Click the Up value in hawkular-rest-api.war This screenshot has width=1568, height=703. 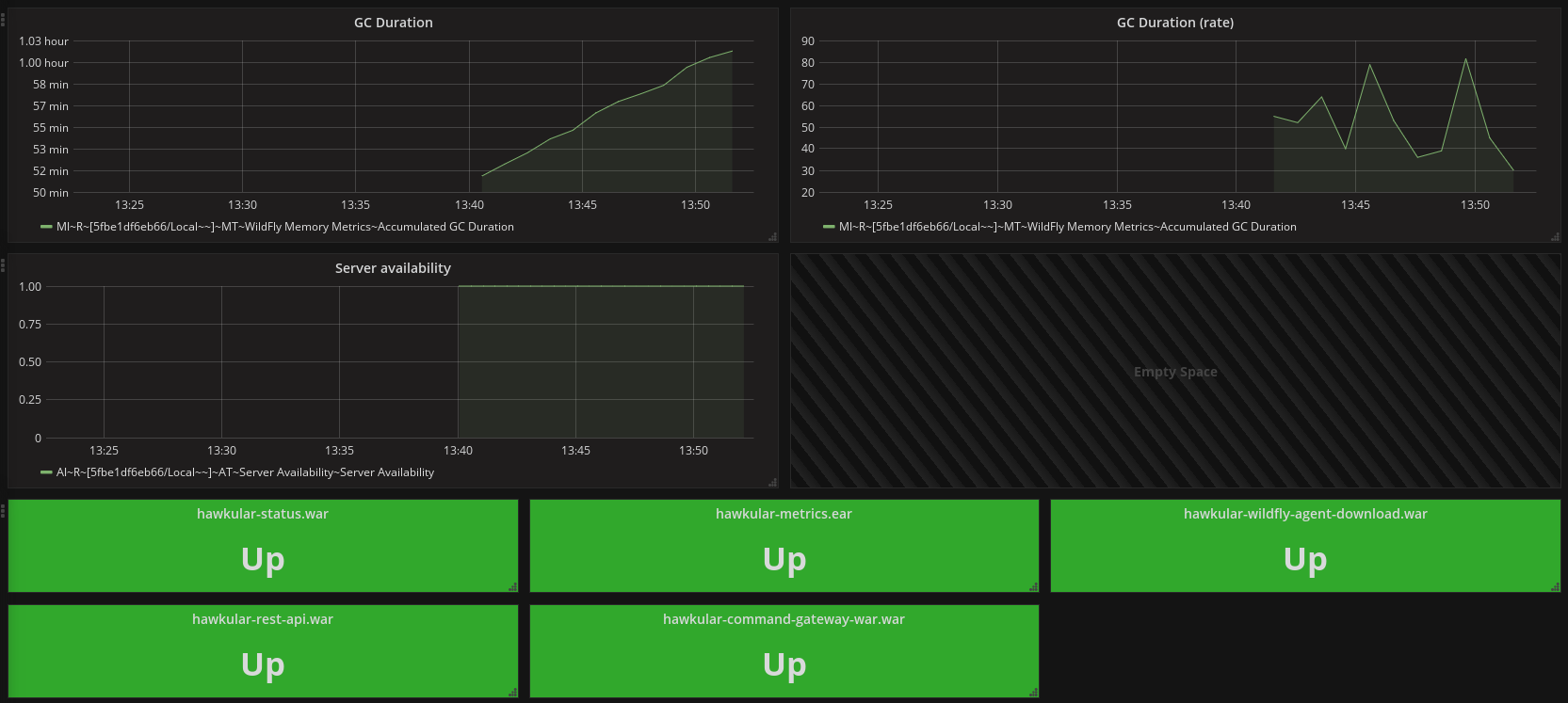(x=263, y=665)
